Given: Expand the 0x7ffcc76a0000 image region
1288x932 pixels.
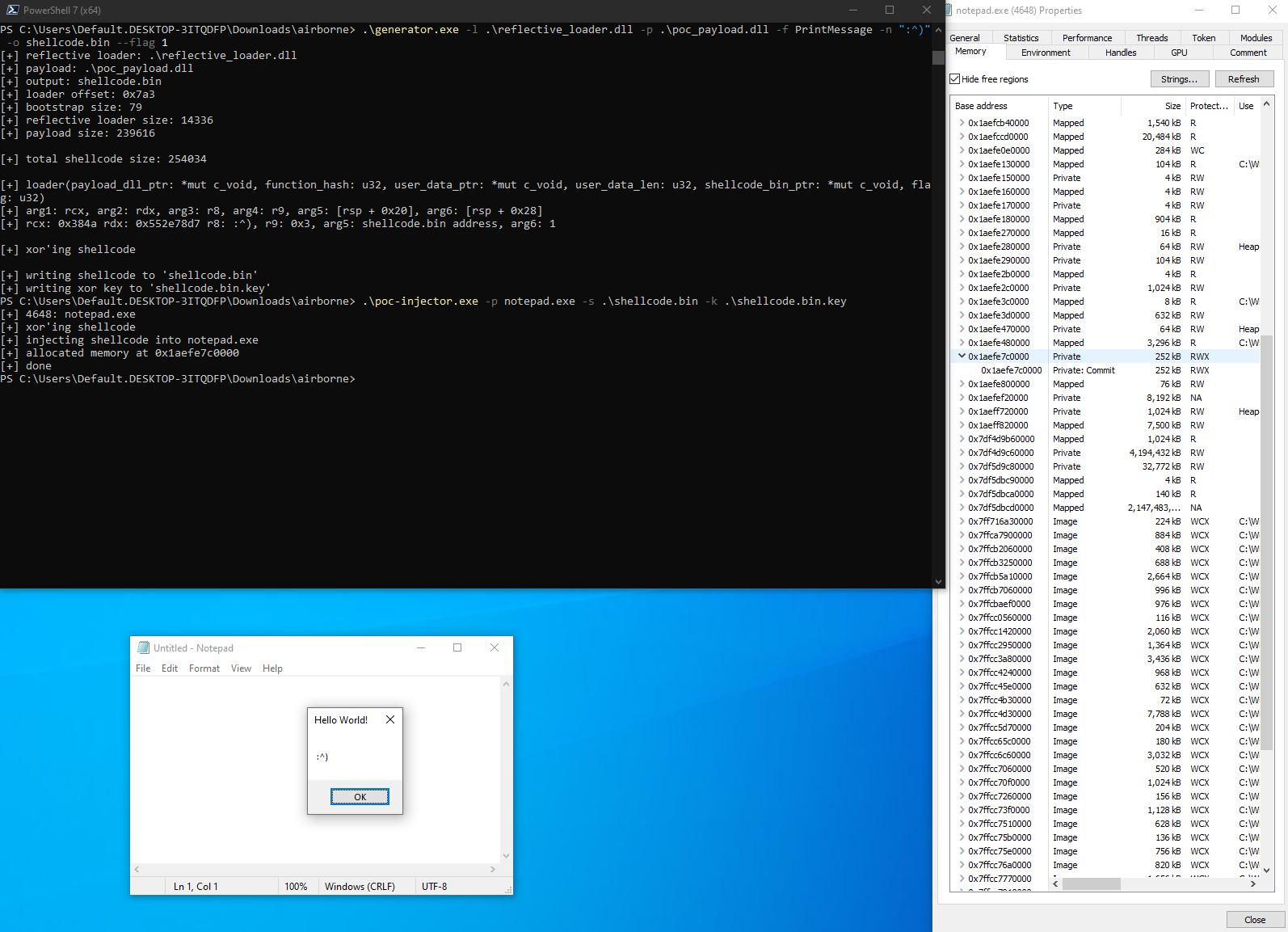Looking at the screenshot, I should [x=962, y=865].
